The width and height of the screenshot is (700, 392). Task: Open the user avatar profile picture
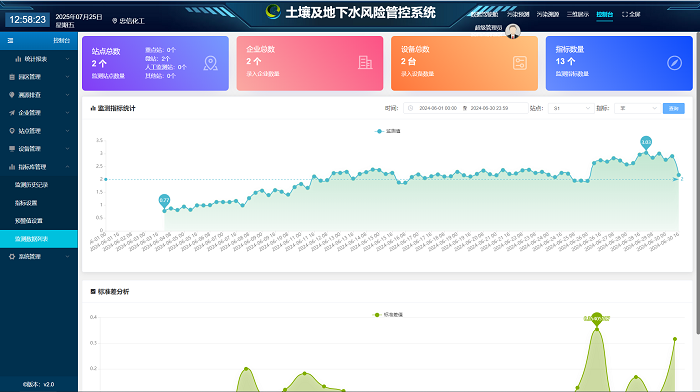(512, 31)
